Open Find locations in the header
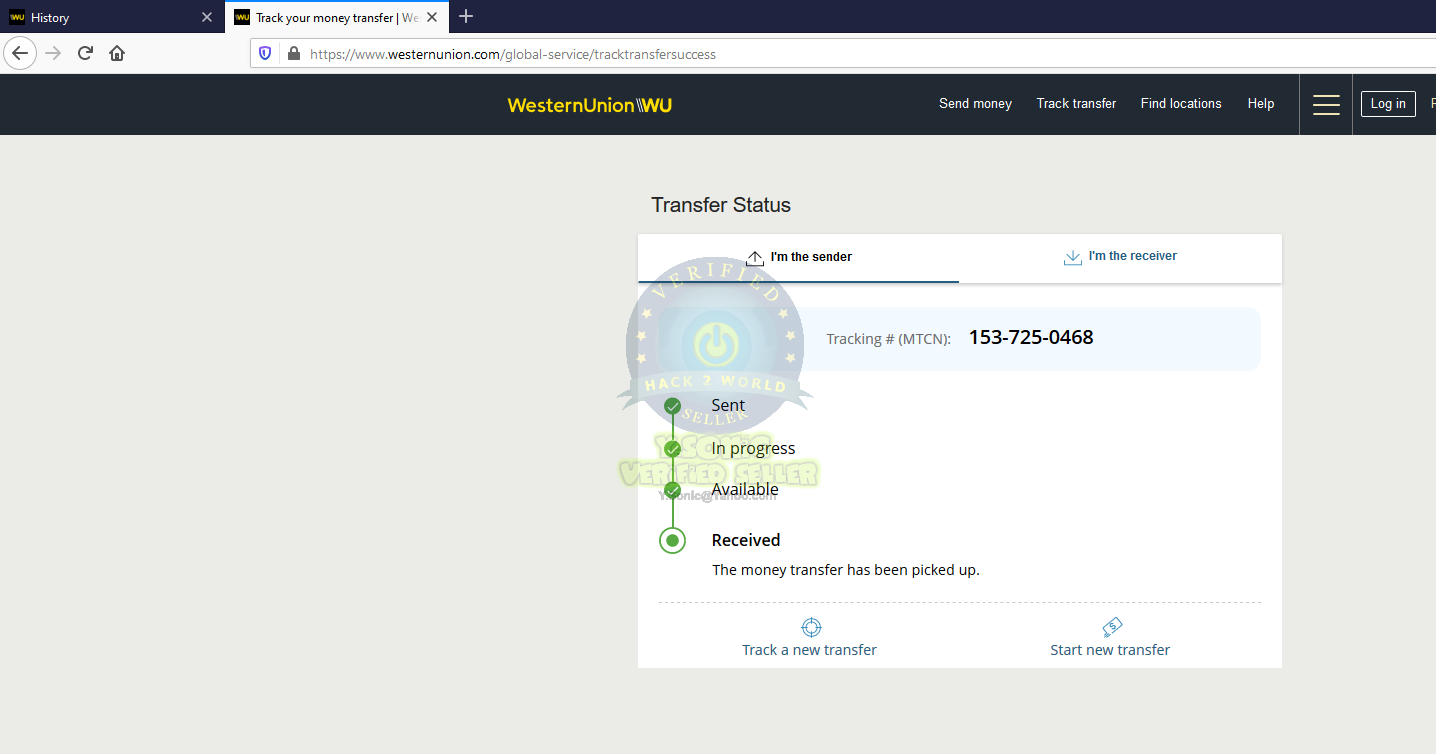 coord(1181,103)
